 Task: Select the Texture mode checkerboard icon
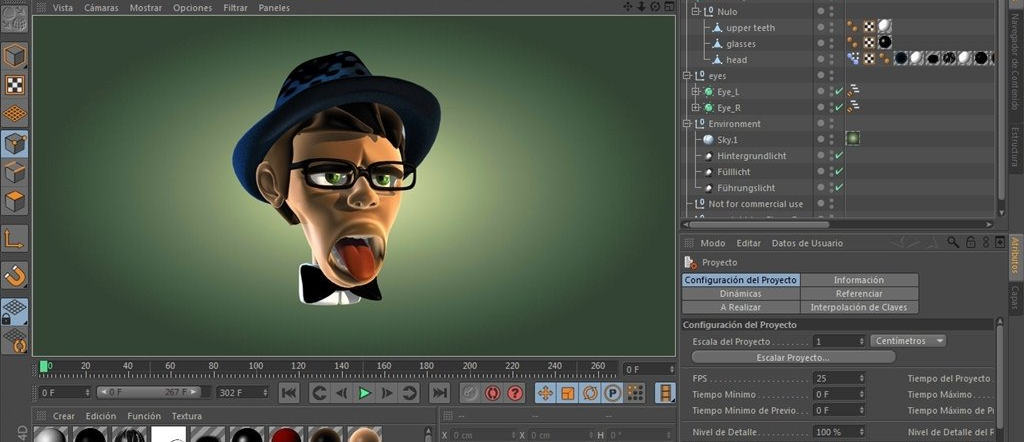click(x=14, y=85)
